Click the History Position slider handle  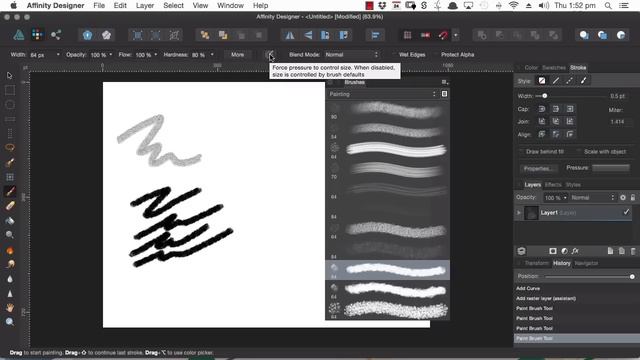coord(632,277)
